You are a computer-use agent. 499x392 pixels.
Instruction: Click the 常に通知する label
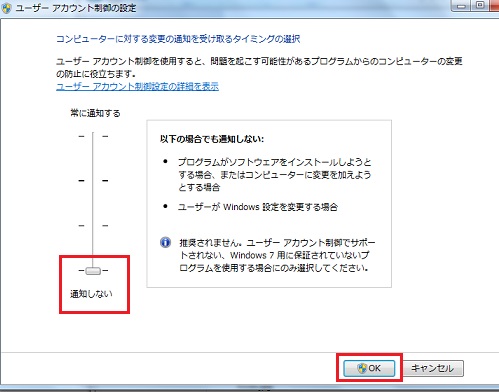[95, 113]
